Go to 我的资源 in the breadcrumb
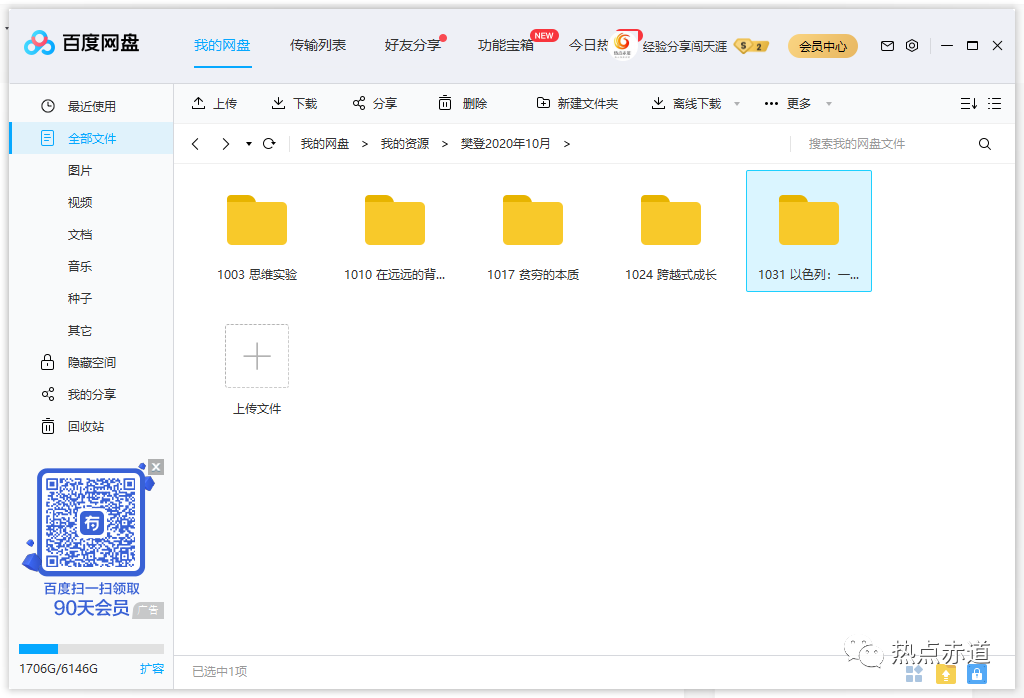This screenshot has height=698, width=1024. pos(405,144)
